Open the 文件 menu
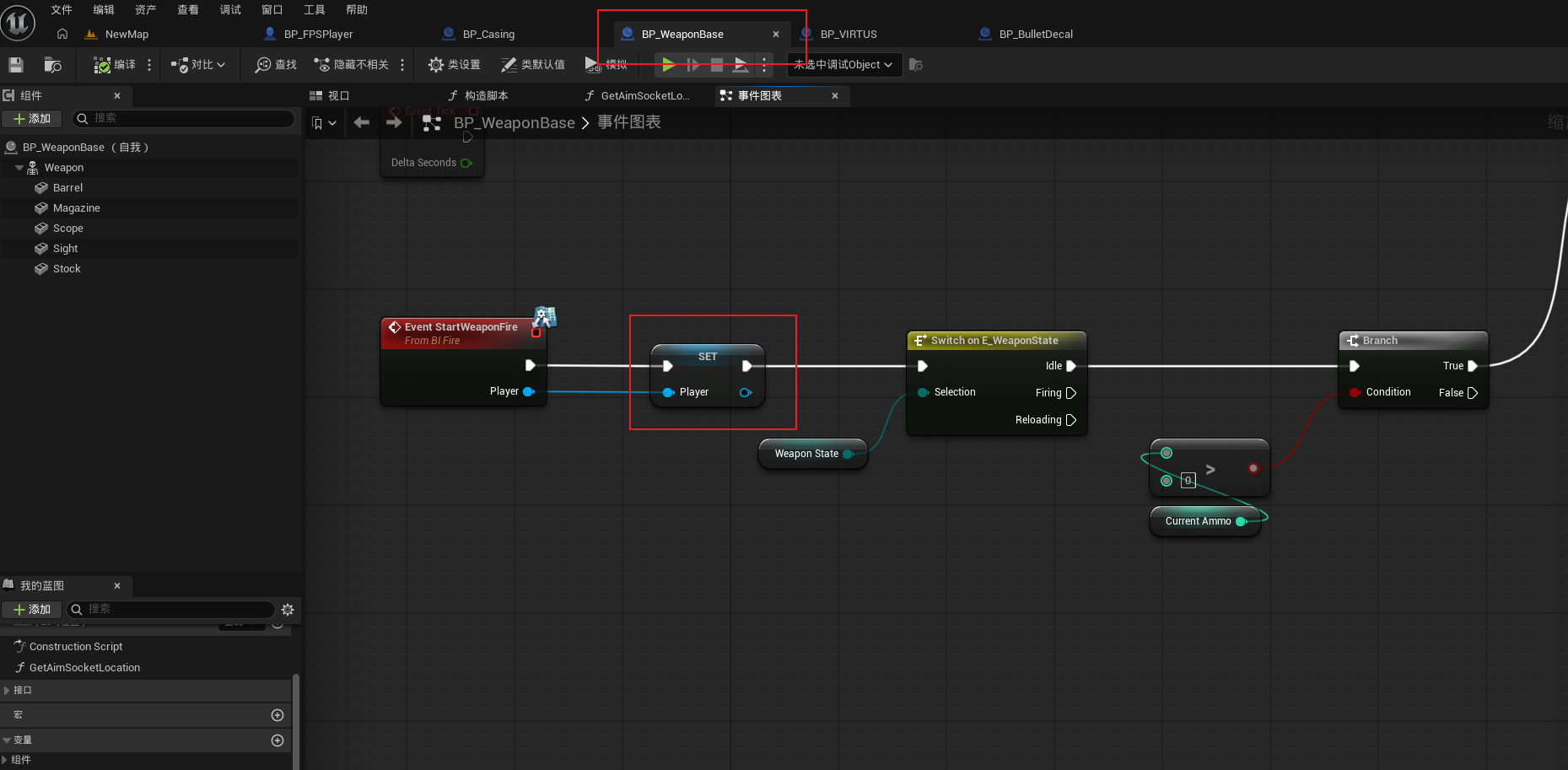Viewport: 1568px width, 770px height. 62,10
